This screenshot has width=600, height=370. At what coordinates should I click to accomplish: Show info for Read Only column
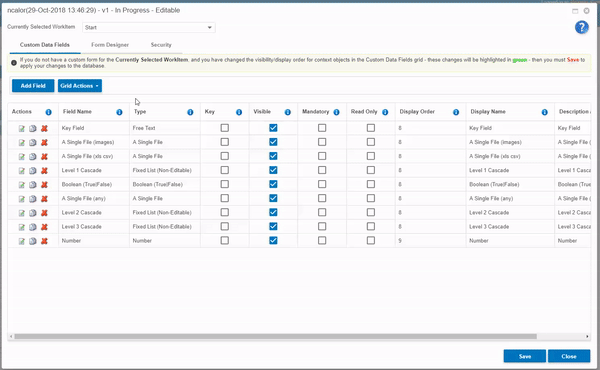point(385,112)
